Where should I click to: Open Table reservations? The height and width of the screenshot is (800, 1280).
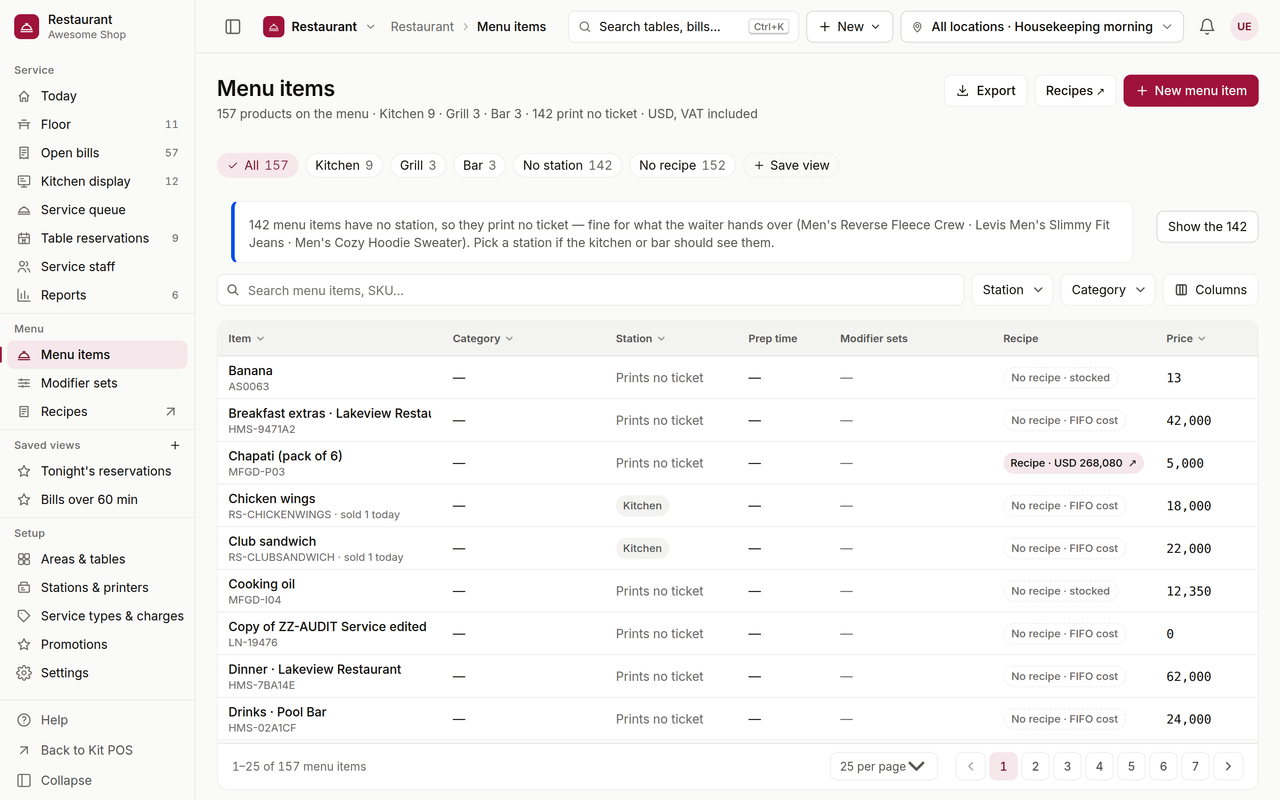(x=97, y=238)
